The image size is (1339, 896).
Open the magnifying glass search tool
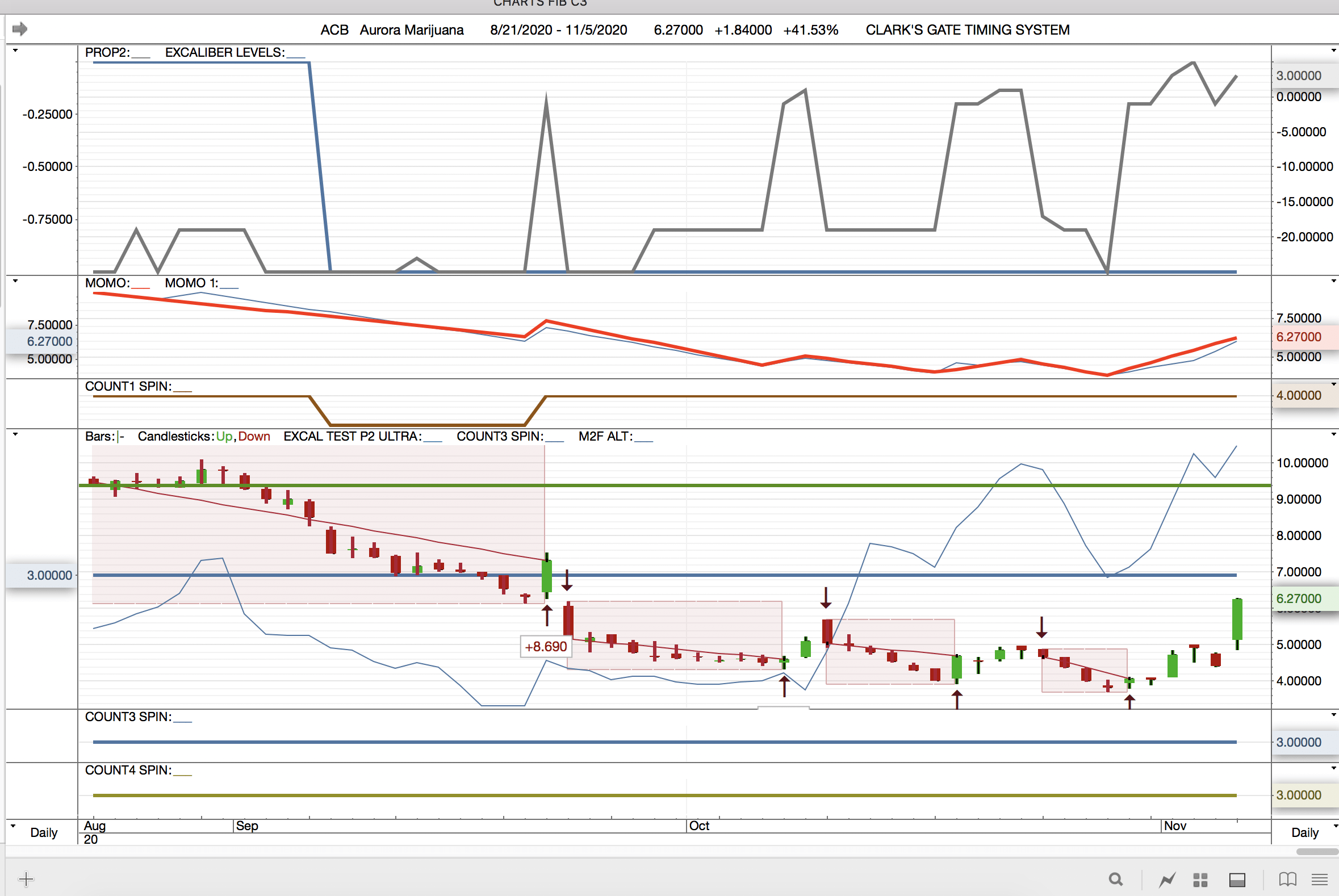pos(1115,880)
